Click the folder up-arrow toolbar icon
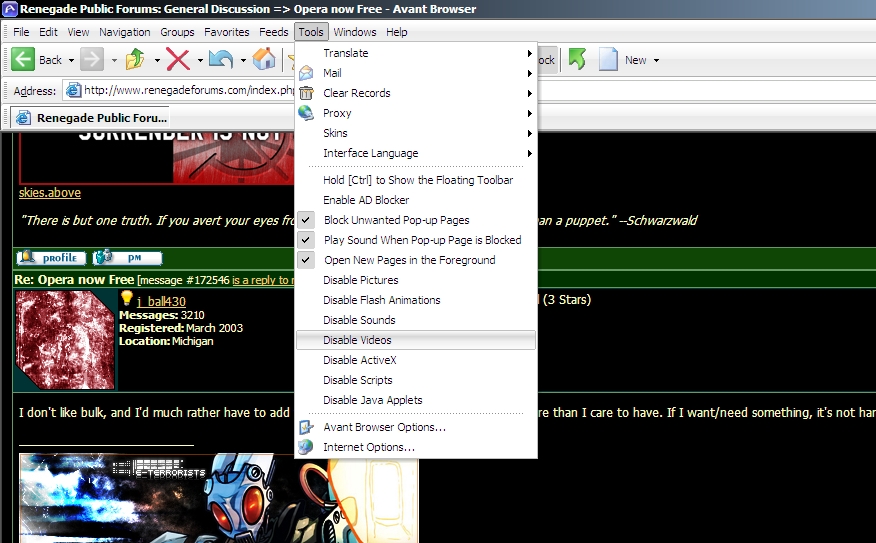876x543 pixels. [x=135, y=60]
